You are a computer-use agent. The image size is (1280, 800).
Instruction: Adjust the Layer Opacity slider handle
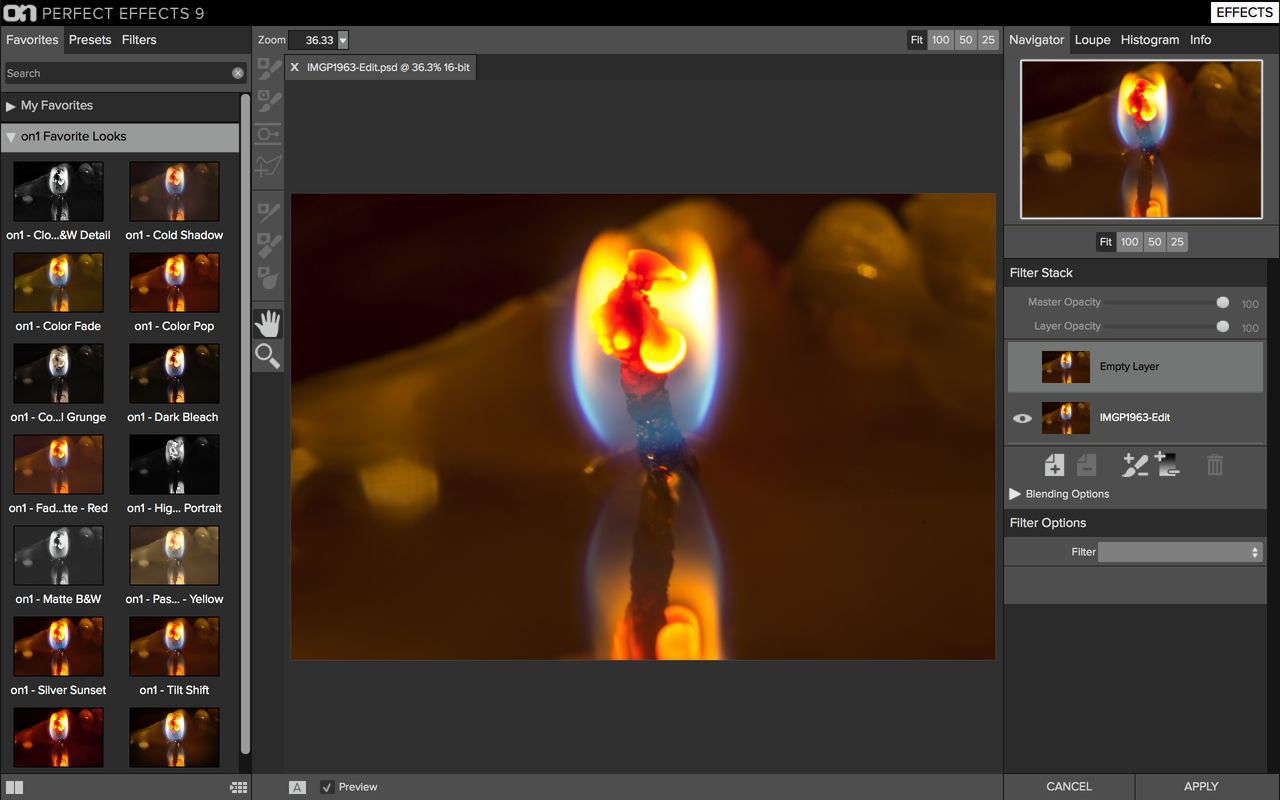1222,326
